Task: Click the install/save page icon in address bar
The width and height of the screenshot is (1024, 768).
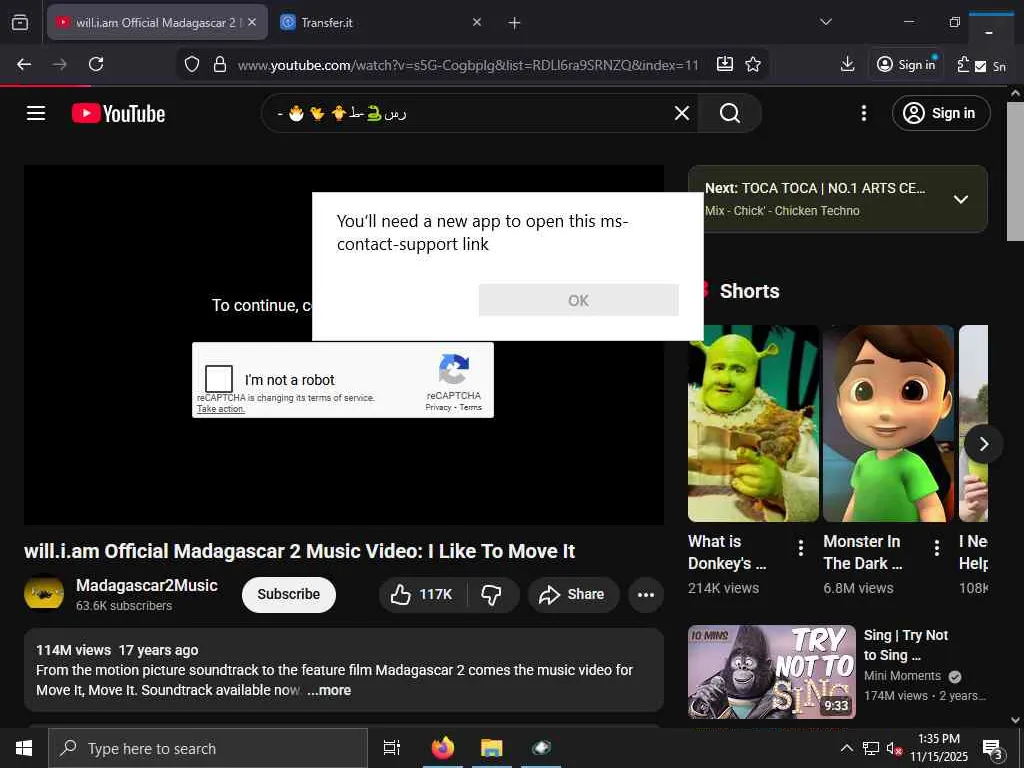Action: pyautogui.click(x=725, y=64)
